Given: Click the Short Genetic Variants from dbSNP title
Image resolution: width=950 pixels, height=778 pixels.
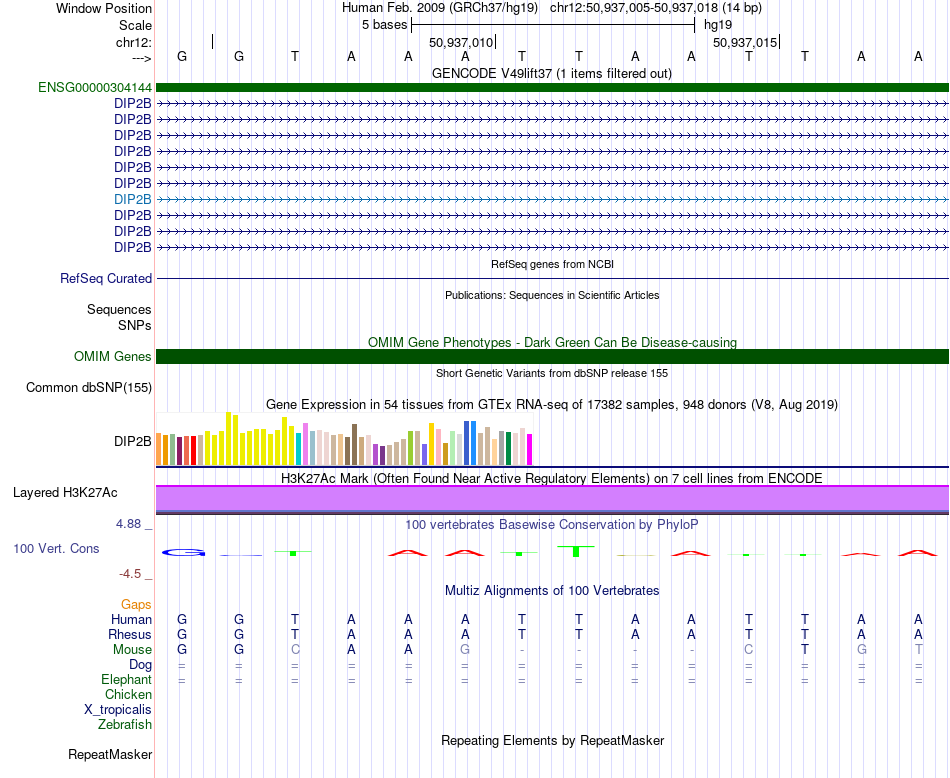Looking at the screenshot, I should click(552, 373).
